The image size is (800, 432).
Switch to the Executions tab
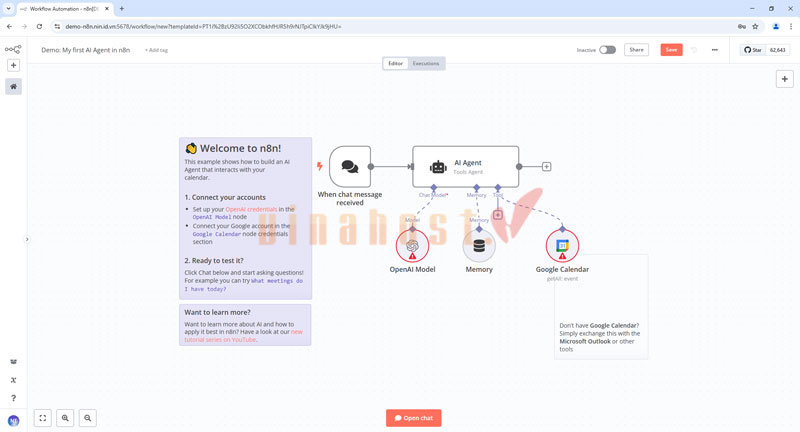[426, 63]
